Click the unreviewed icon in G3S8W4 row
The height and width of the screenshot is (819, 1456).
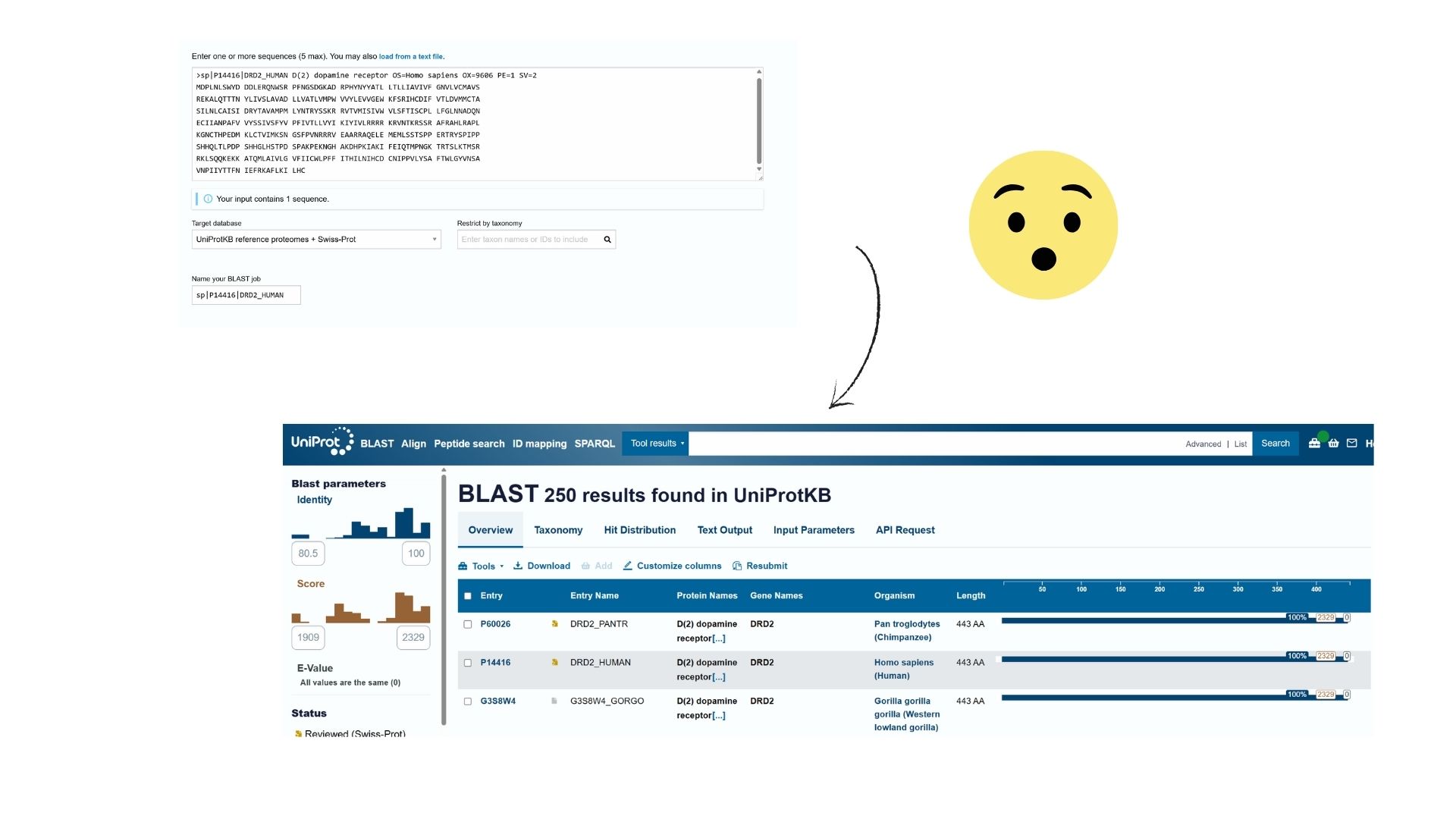point(554,701)
